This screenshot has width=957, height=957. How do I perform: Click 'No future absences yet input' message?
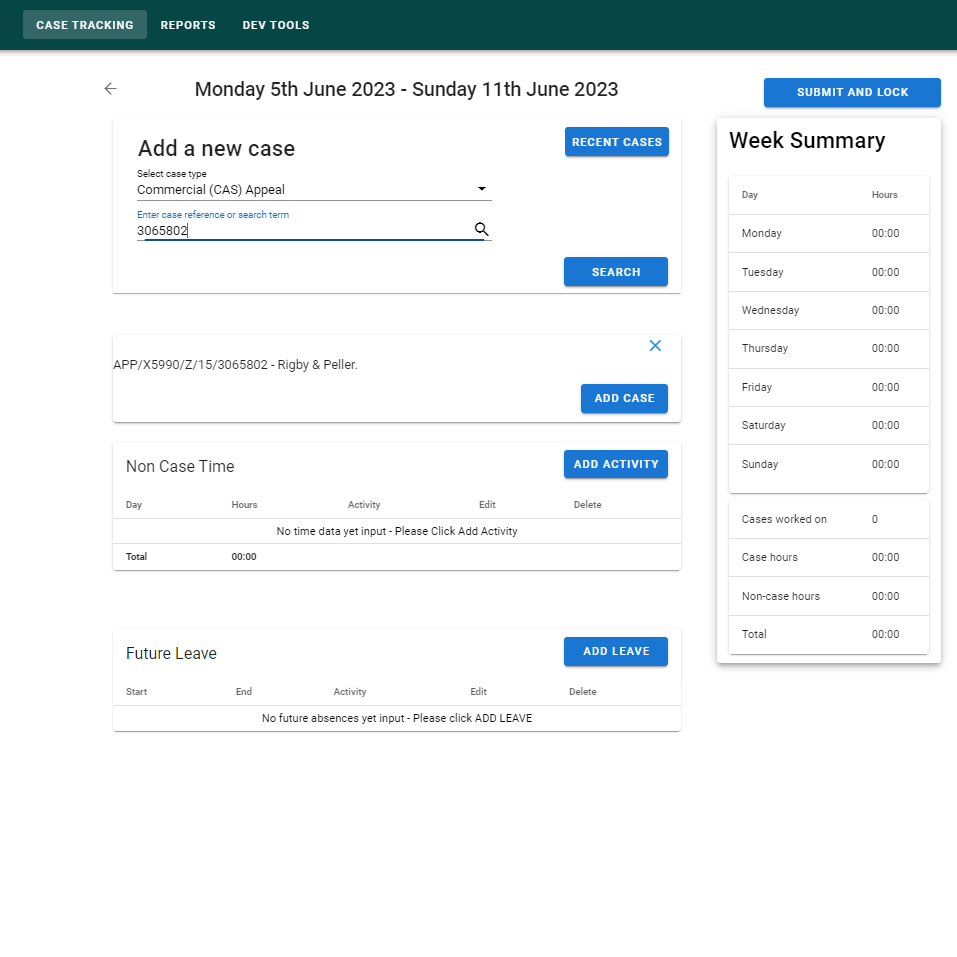[x=397, y=718]
